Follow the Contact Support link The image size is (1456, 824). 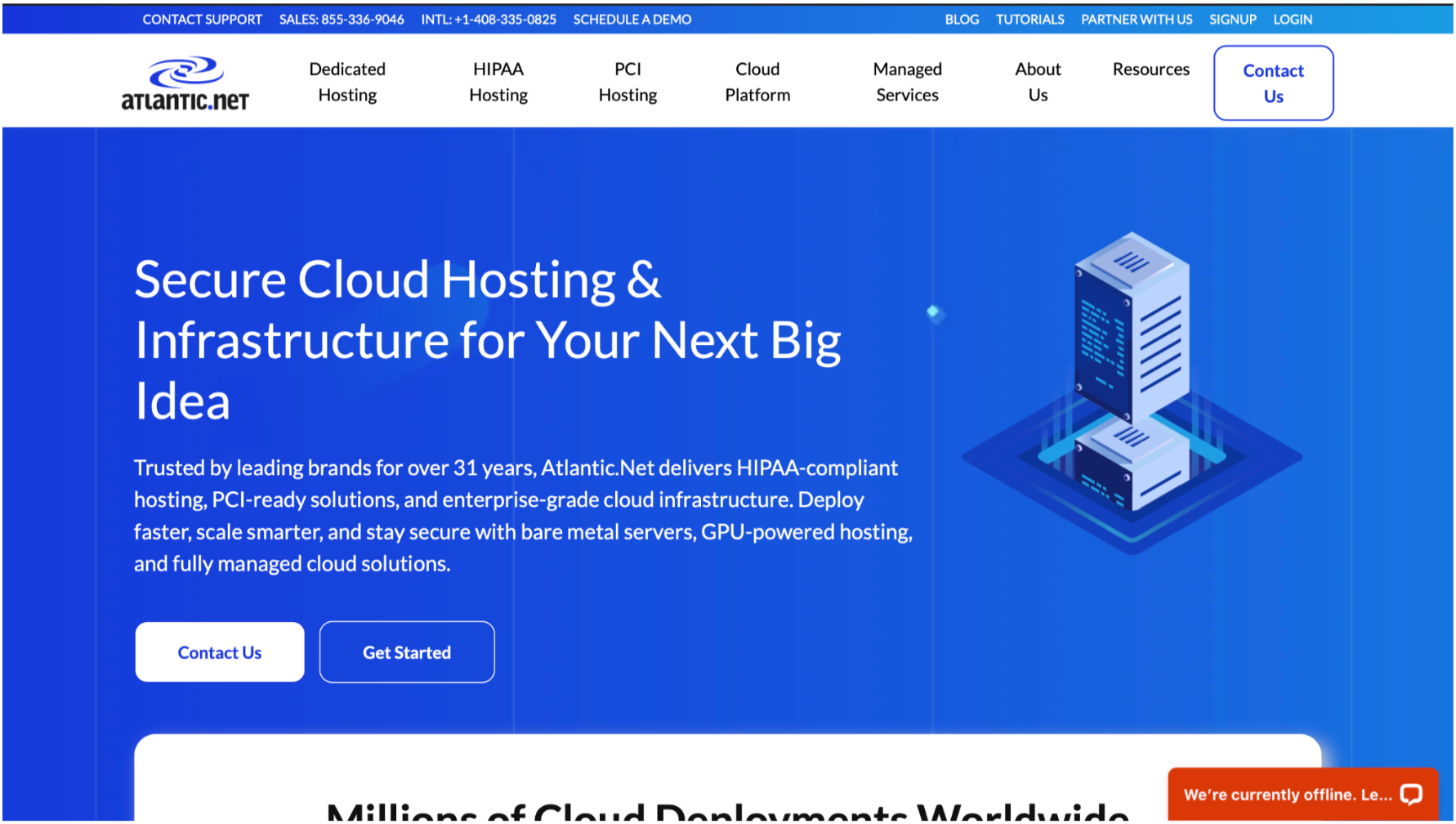click(x=202, y=20)
